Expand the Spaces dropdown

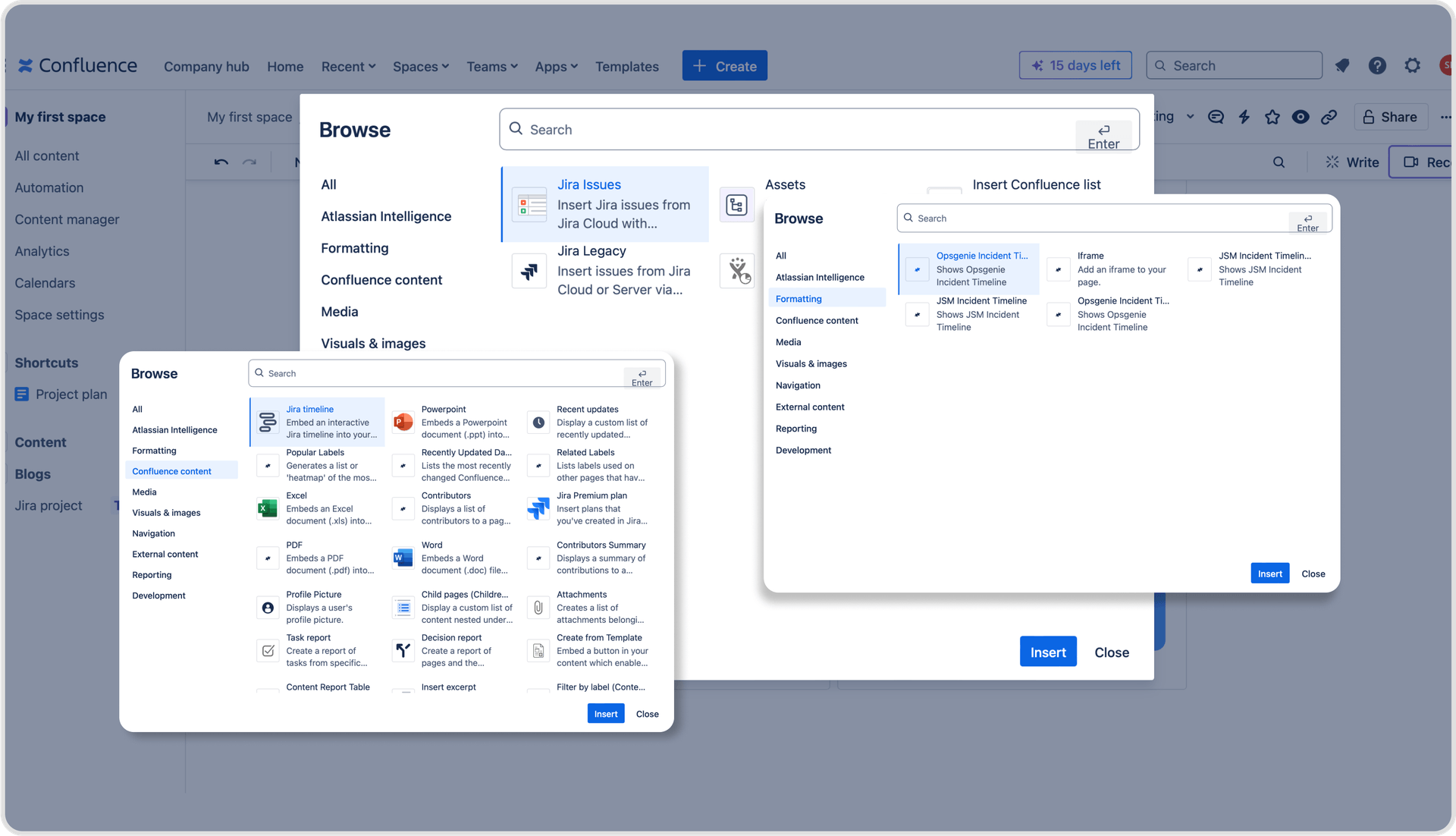[x=421, y=66]
